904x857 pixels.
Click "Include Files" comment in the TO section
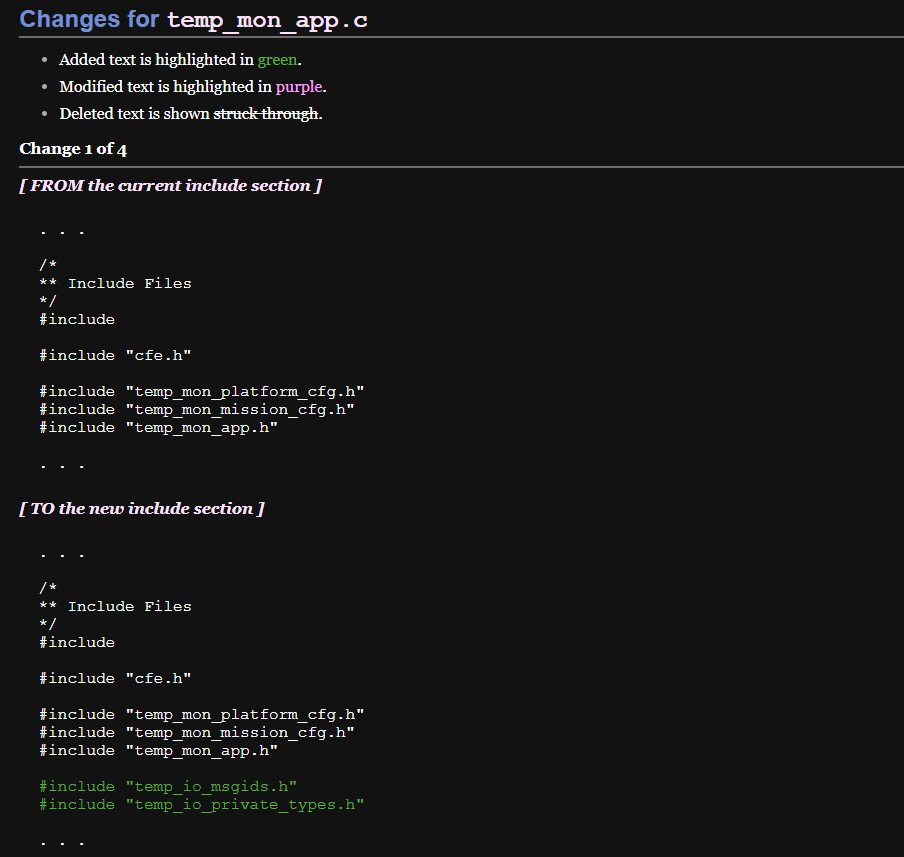(128, 607)
